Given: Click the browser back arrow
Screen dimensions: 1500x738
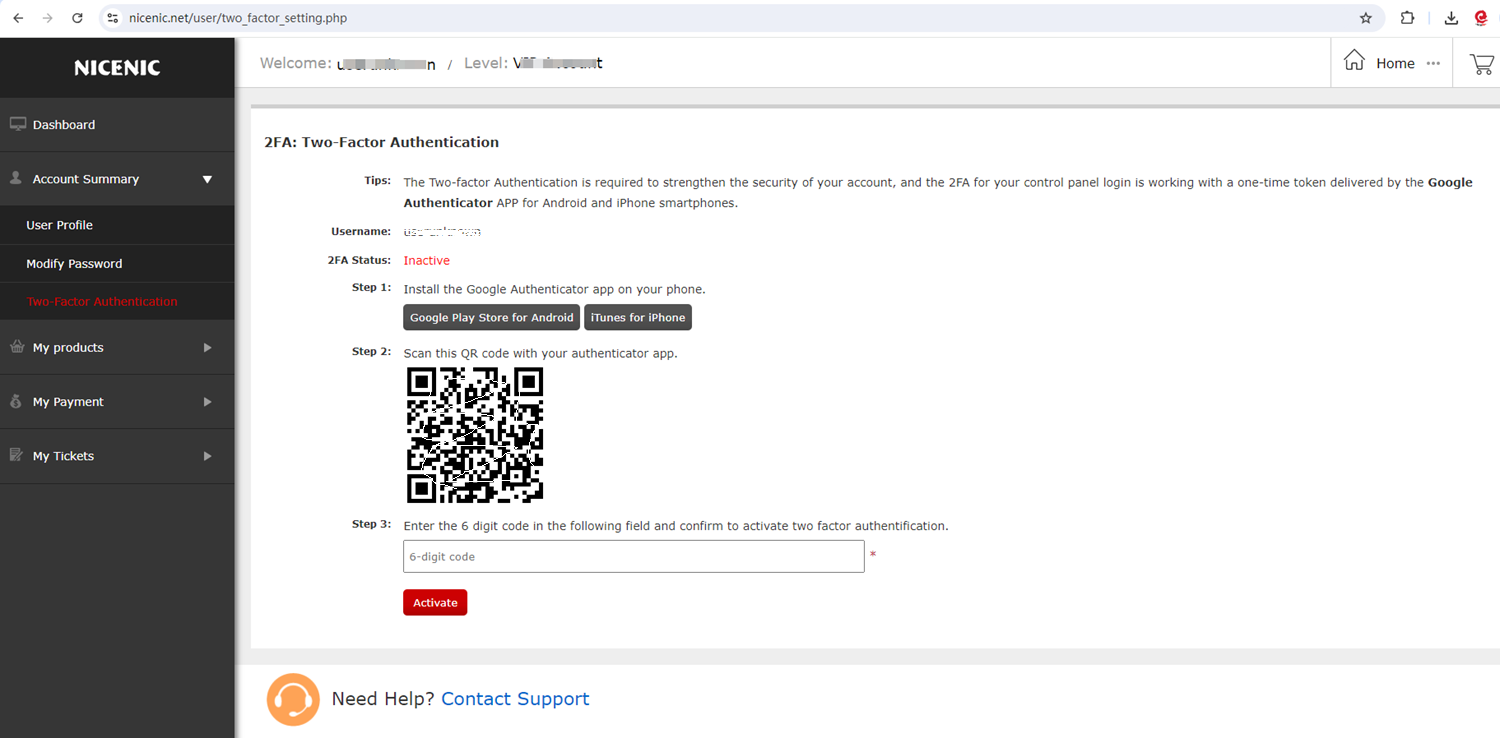Looking at the screenshot, I should click(x=18, y=18).
